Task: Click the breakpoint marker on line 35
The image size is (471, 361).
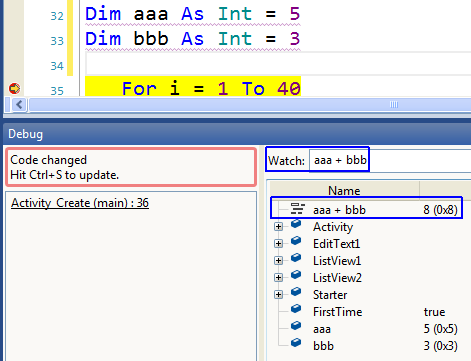Action: pyautogui.click(x=14, y=89)
